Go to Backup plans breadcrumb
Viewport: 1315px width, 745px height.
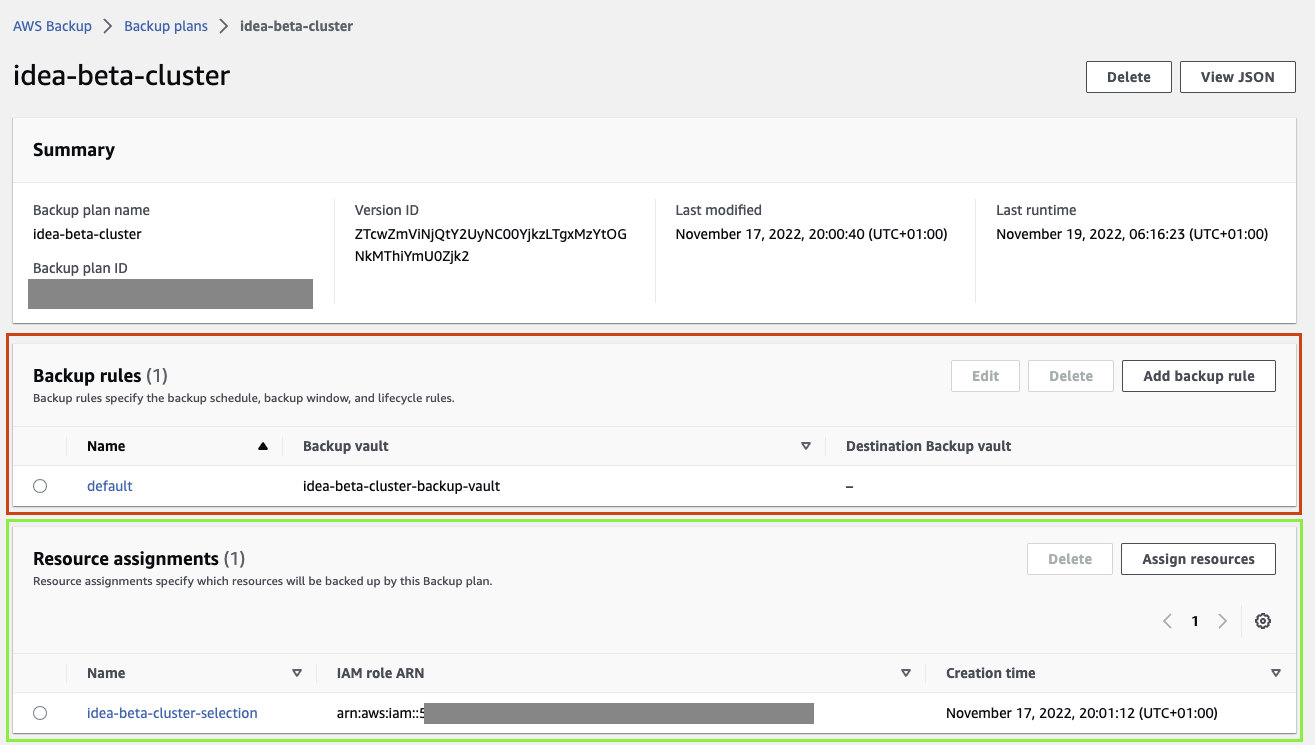[166, 26]
